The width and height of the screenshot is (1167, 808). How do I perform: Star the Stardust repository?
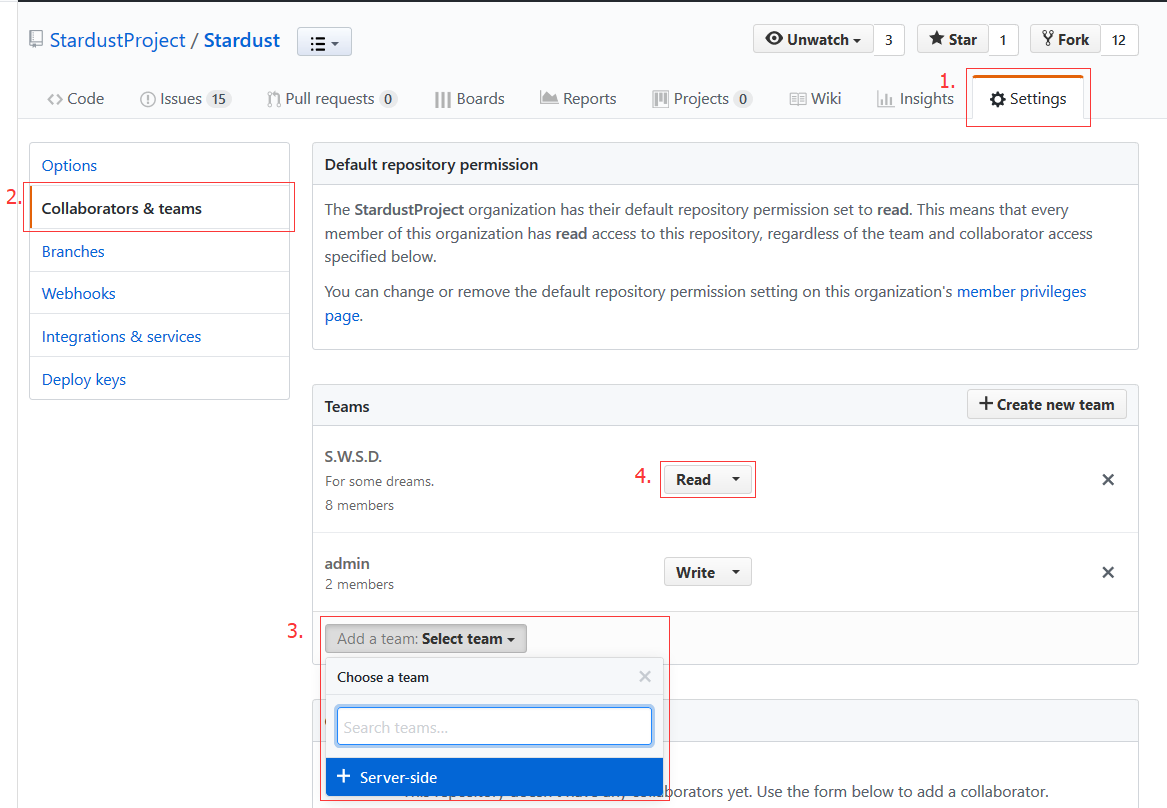pos(953,40)
